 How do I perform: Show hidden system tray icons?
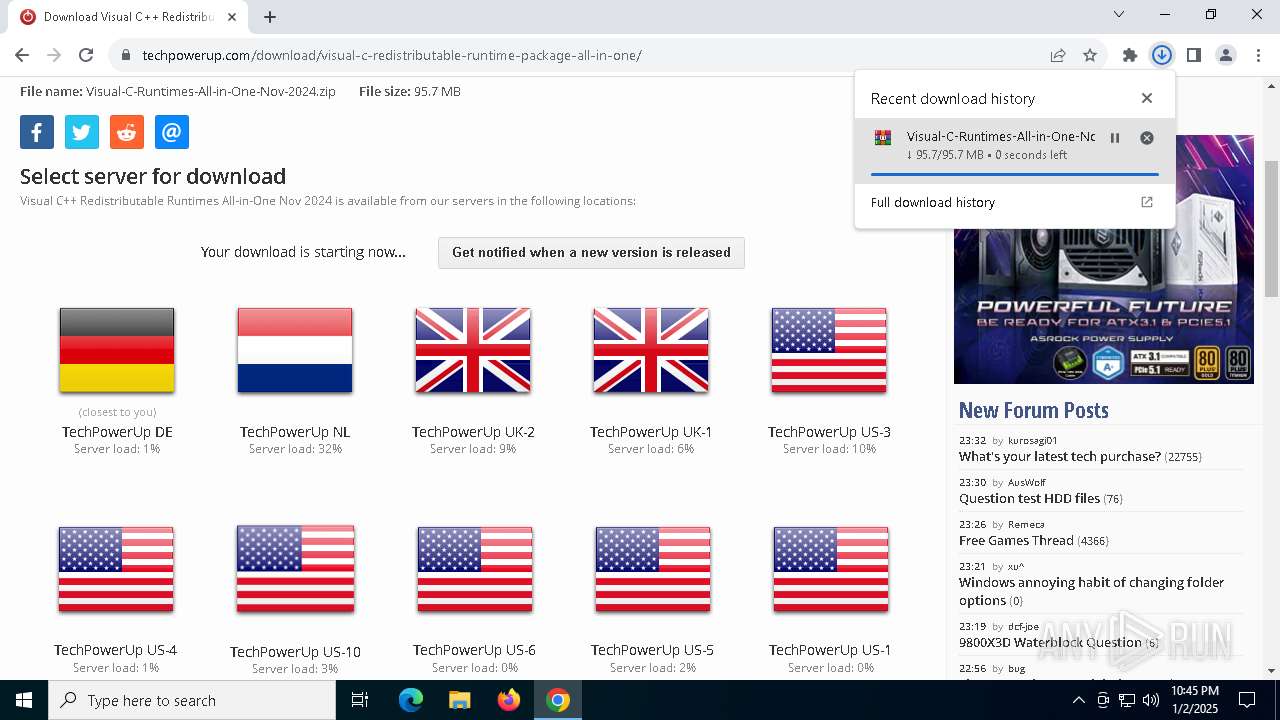pos(1078,700)
